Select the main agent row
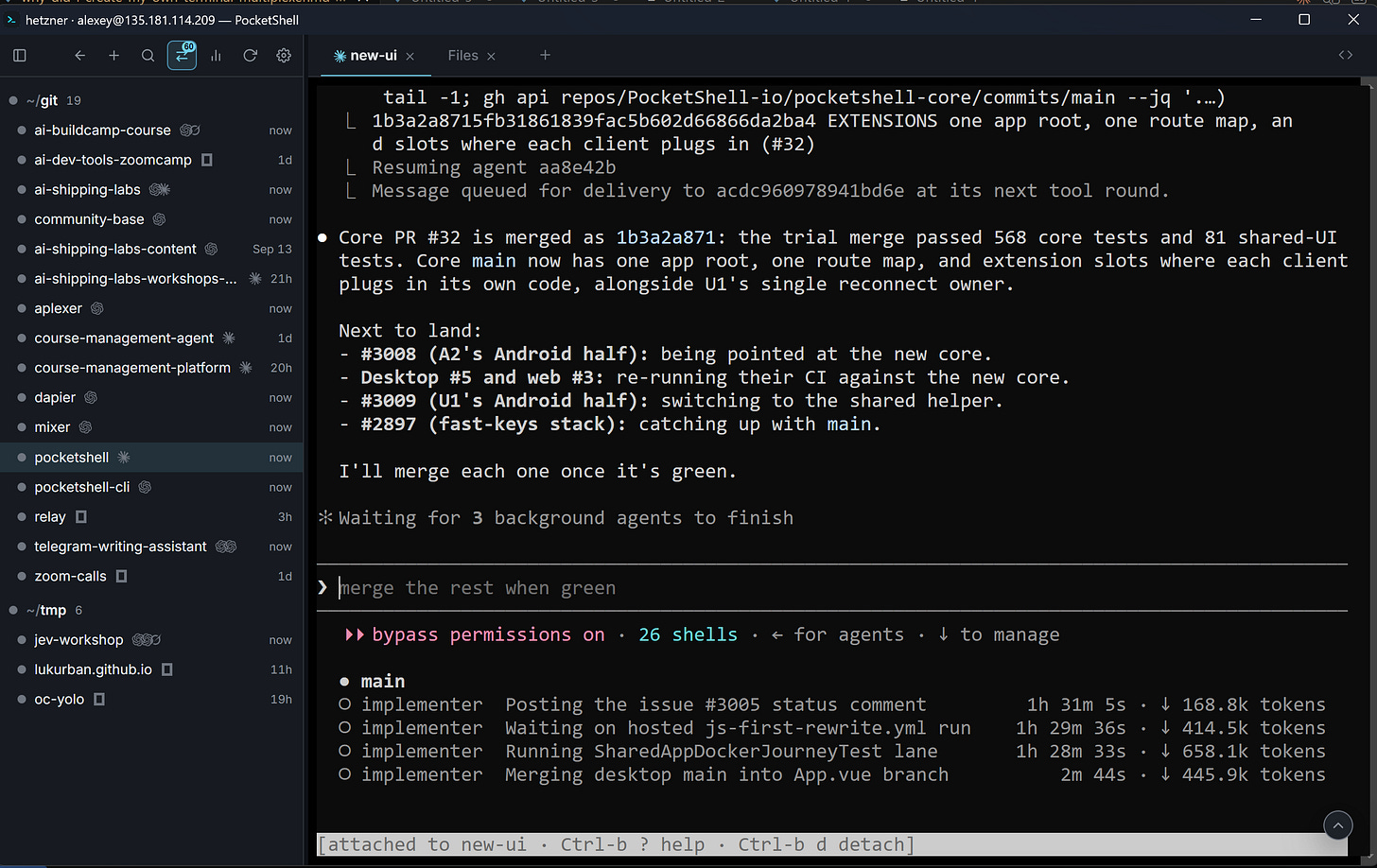The width and height of the screenshot is (1377, 868). (372, 682)
